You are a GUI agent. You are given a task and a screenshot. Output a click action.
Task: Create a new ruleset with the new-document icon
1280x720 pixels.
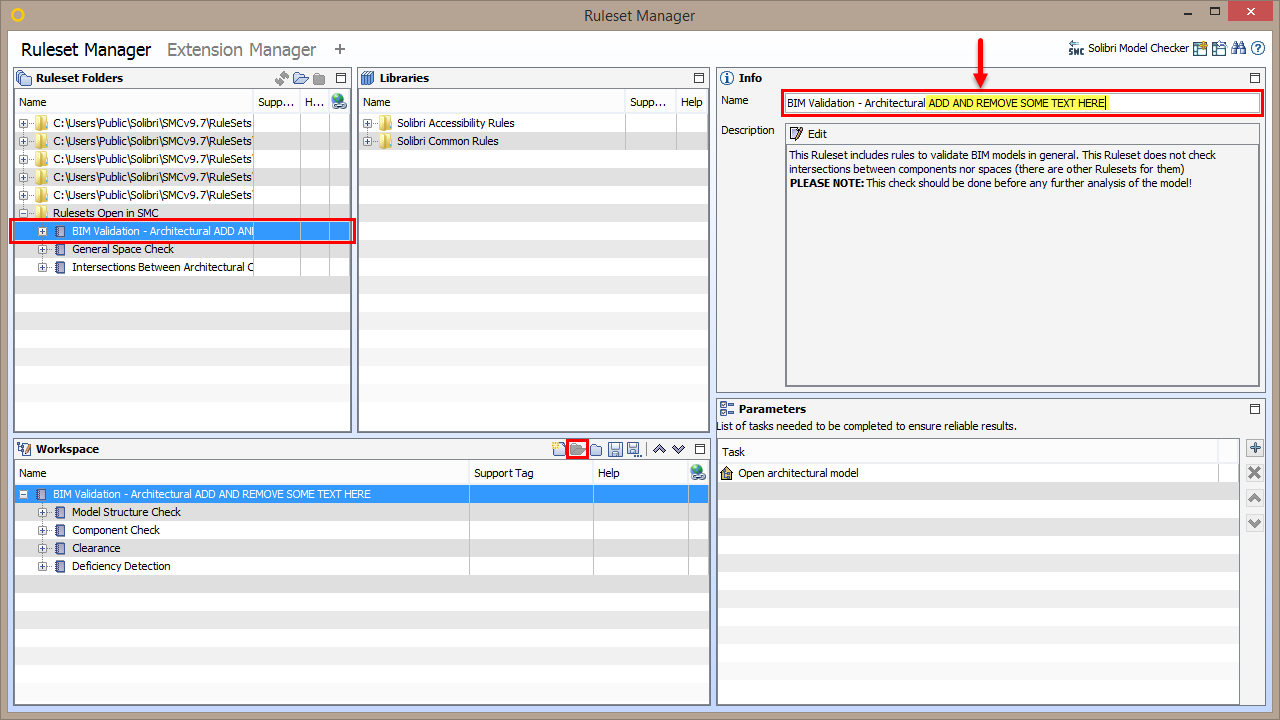(x=559, y=449)
